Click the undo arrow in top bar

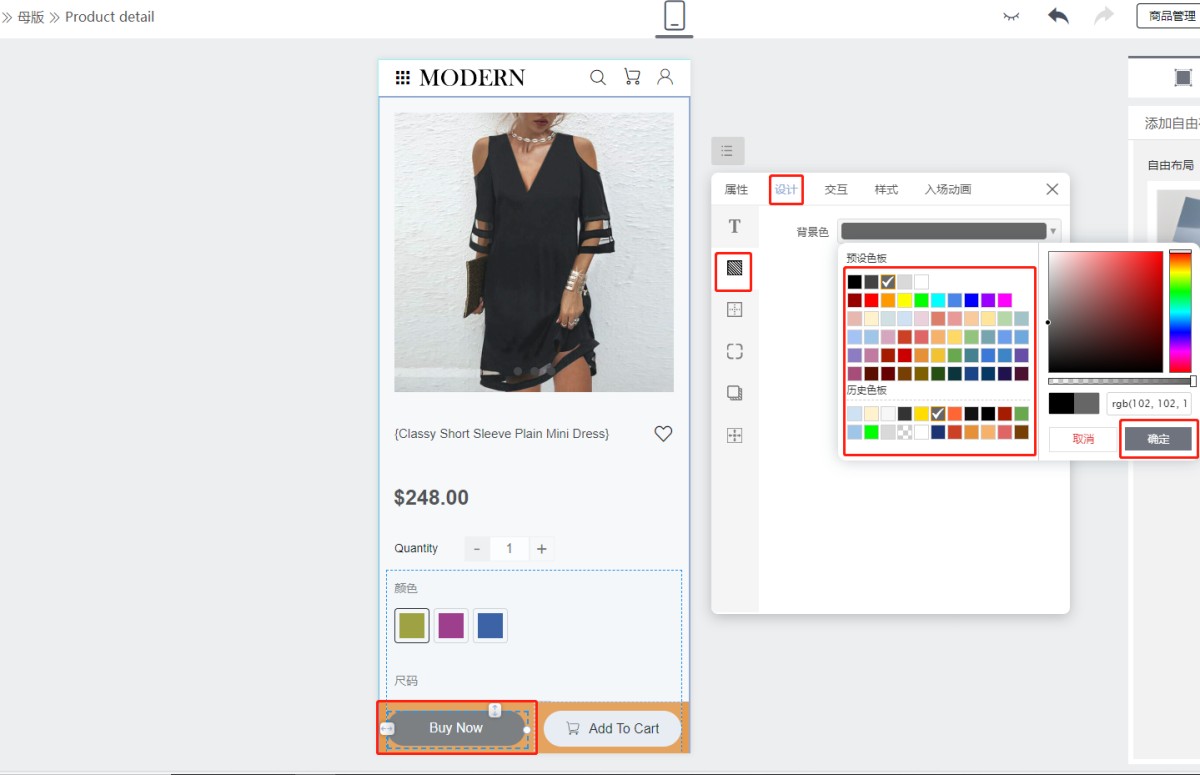coord(1058,16)
